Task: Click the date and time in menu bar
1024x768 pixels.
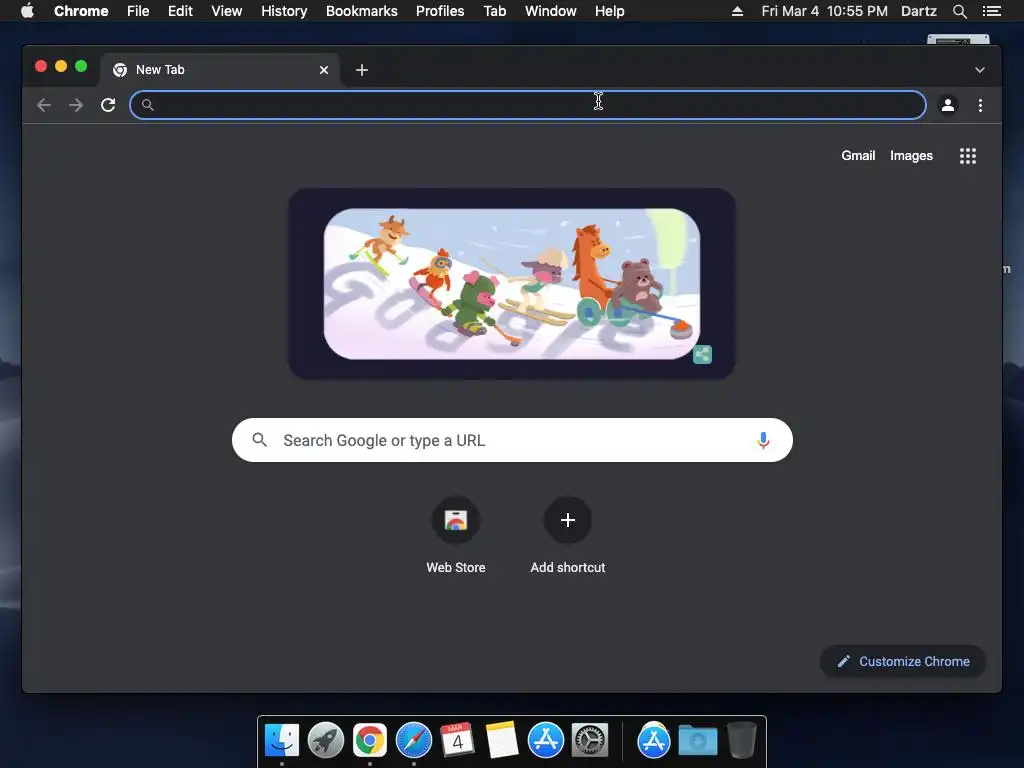Action: tap(824, 11)
